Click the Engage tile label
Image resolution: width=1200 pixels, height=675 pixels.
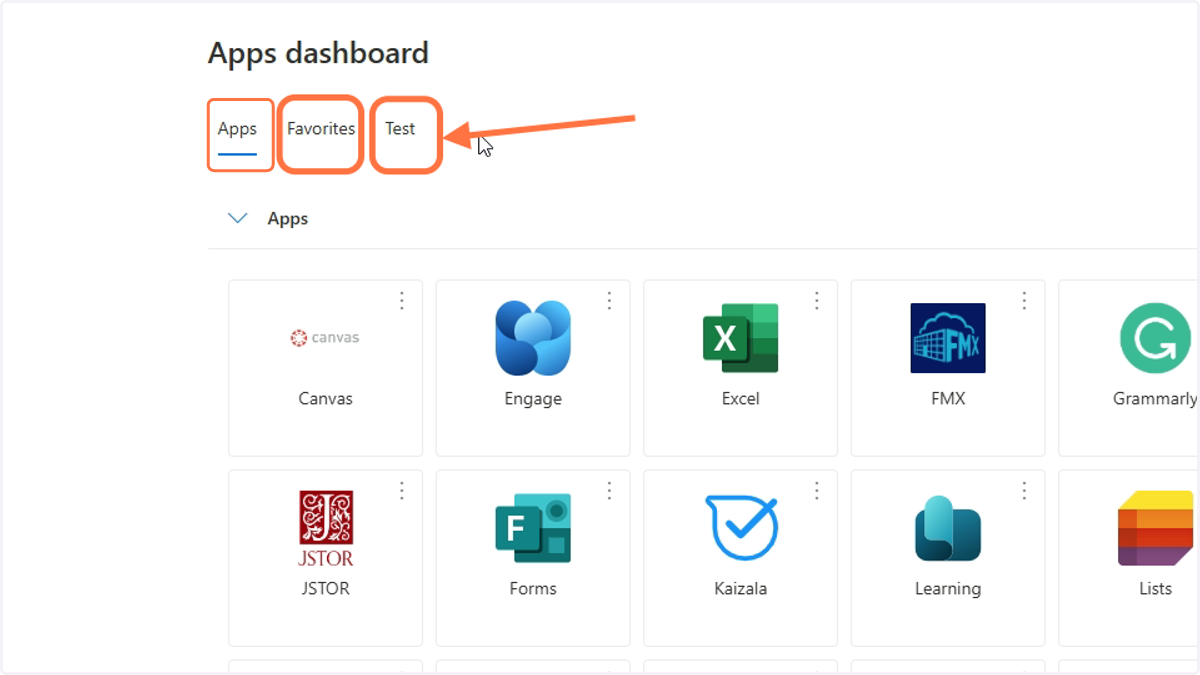coord(533,399)
